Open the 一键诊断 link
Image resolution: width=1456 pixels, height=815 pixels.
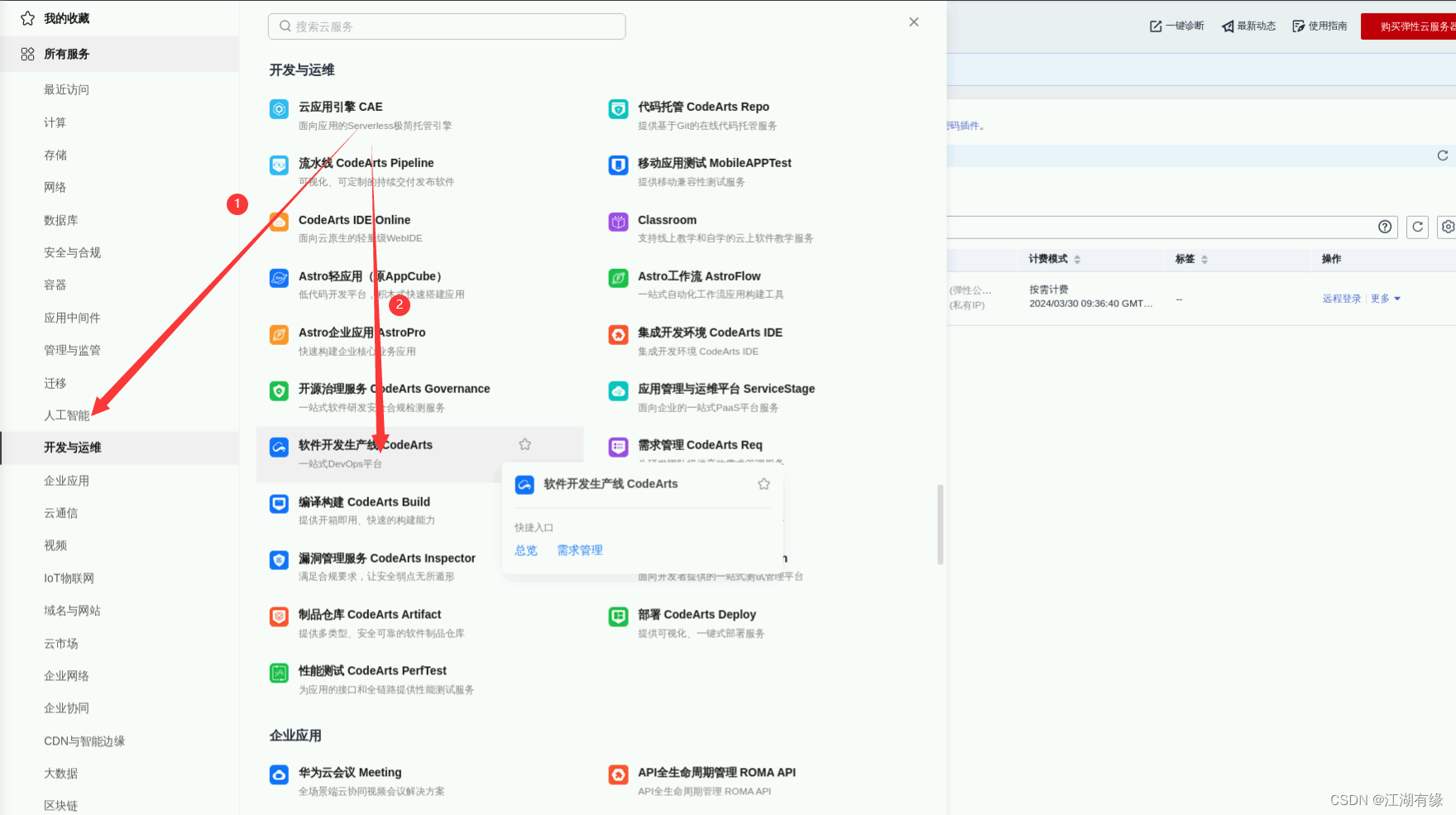point(1177,26)
